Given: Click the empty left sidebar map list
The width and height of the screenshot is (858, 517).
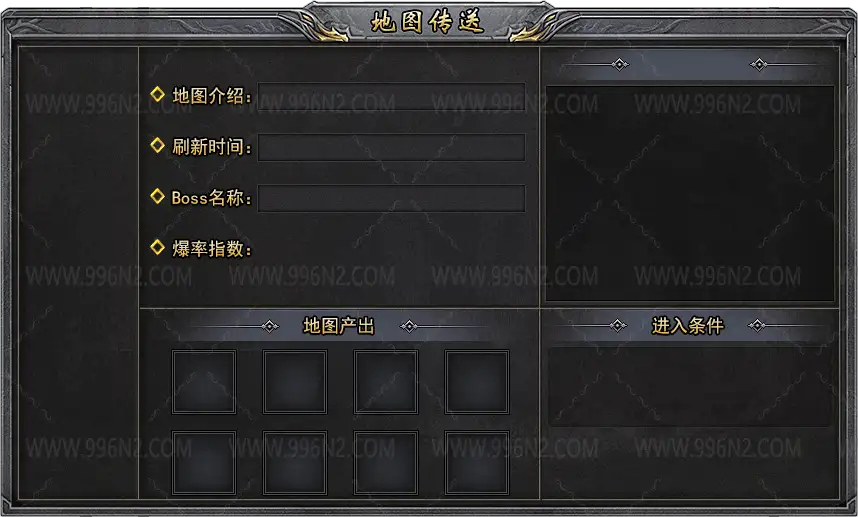Looking at the screenshot, I should tap(78, 272).
